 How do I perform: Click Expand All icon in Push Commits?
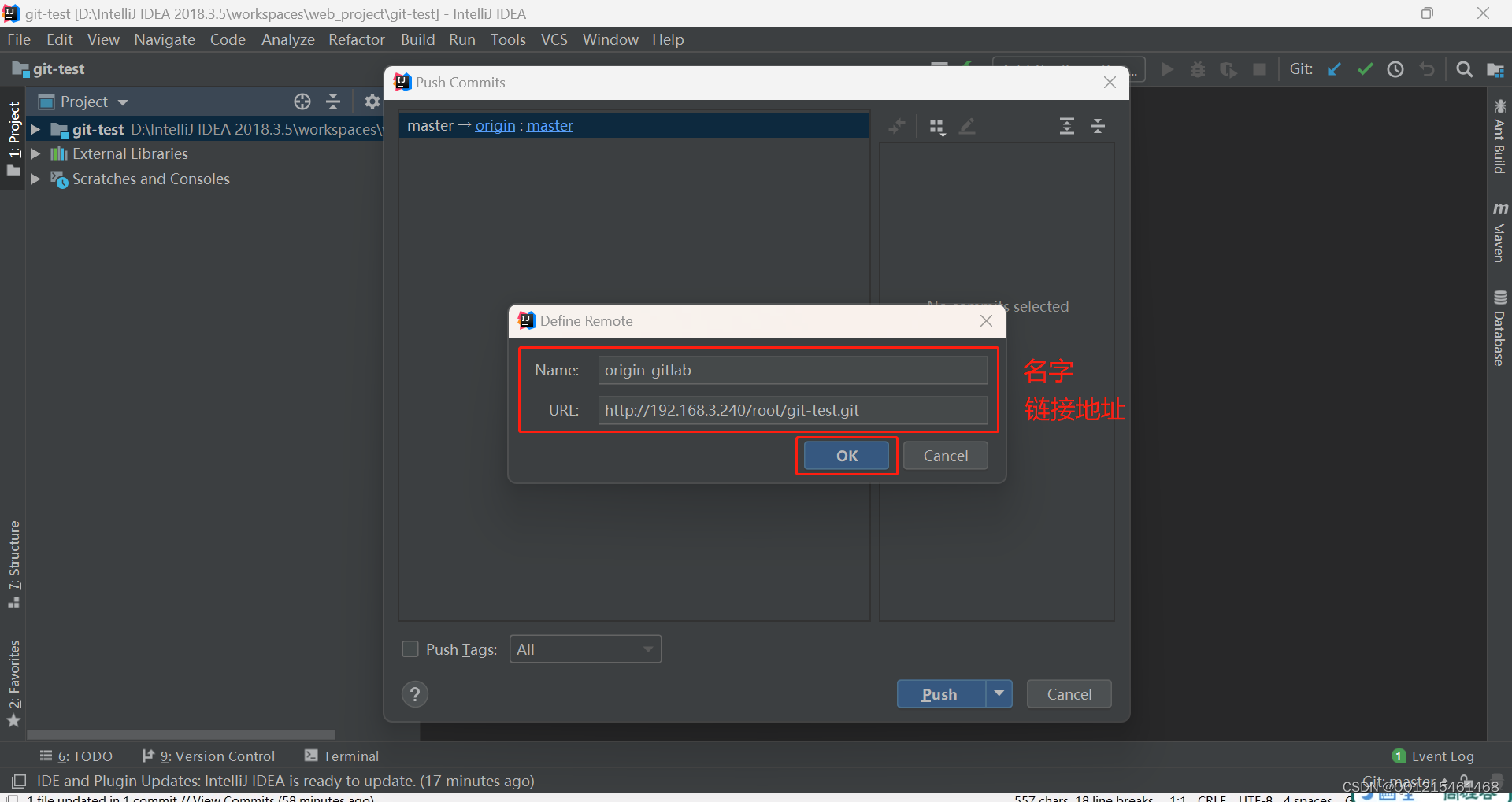click(1066, 126)
